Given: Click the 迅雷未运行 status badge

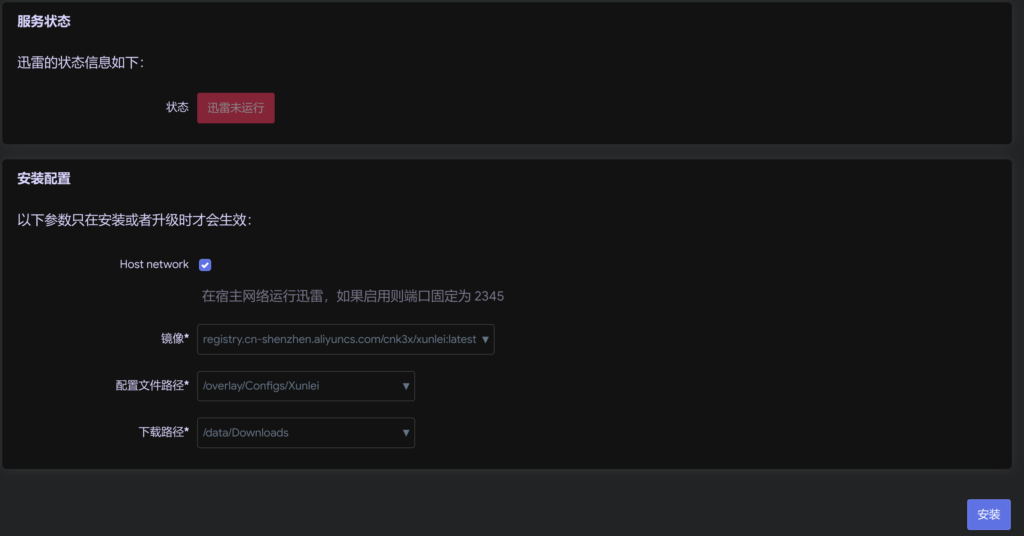Looking at the screenshot, I should [x=236, y=108].
